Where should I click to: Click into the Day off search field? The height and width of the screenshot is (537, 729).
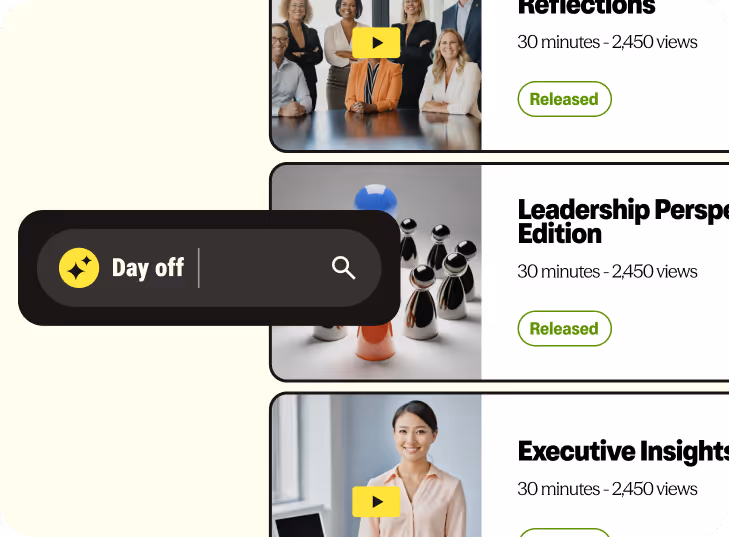263,268
